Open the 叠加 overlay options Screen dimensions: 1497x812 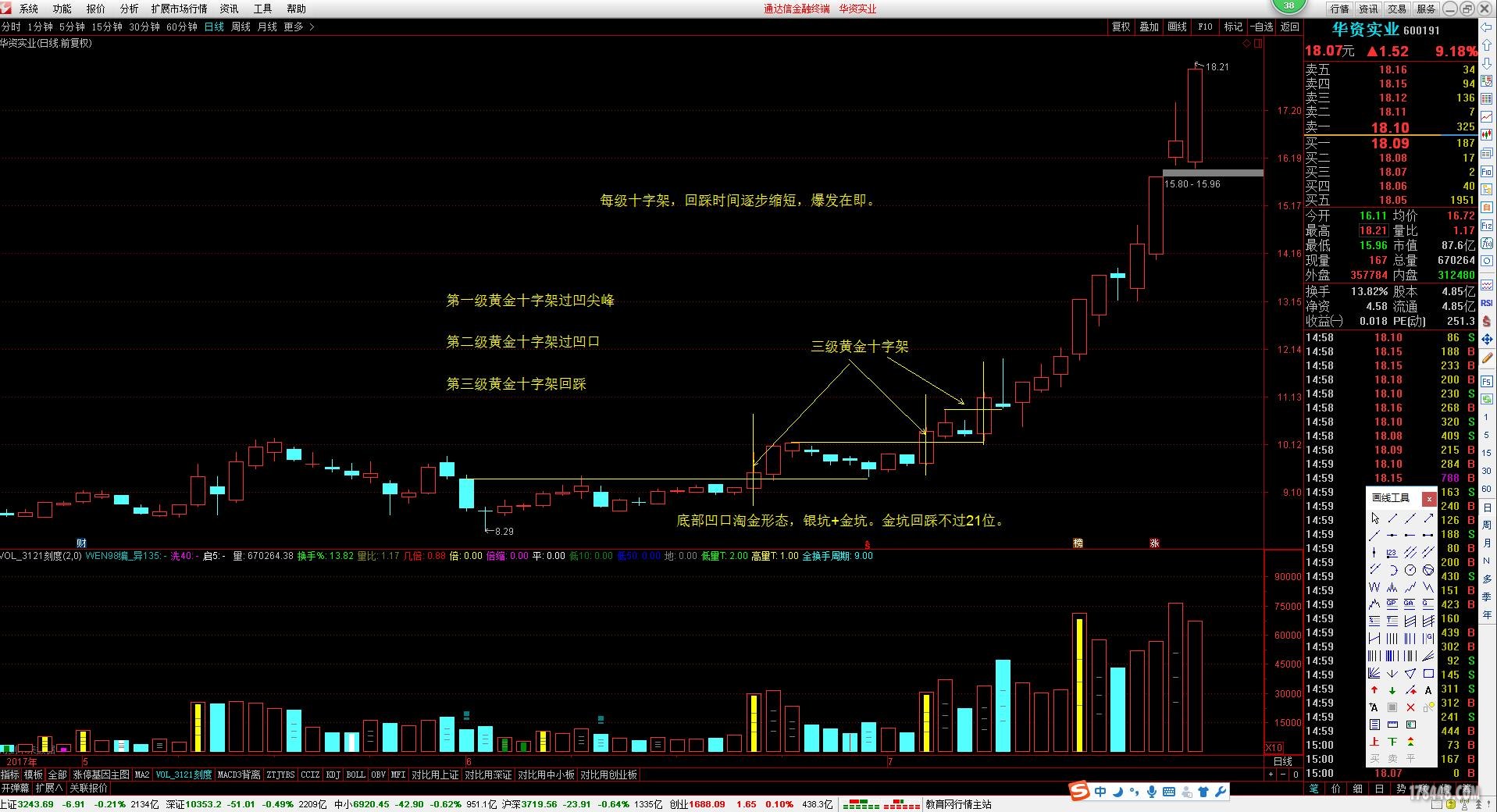click(x=1149, y=27)
